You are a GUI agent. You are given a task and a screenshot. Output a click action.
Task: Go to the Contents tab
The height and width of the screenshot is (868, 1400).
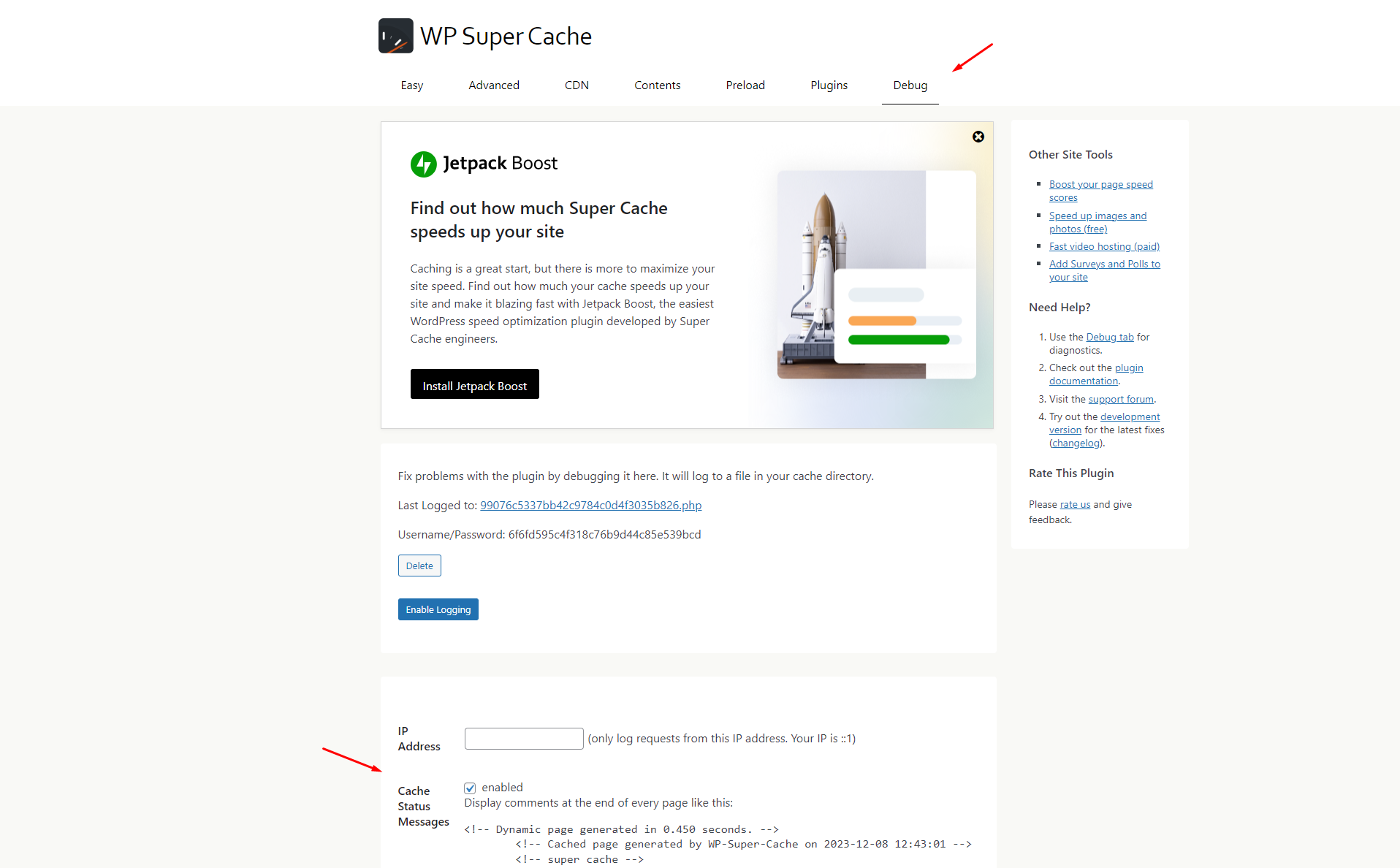[x=658, y=85]
